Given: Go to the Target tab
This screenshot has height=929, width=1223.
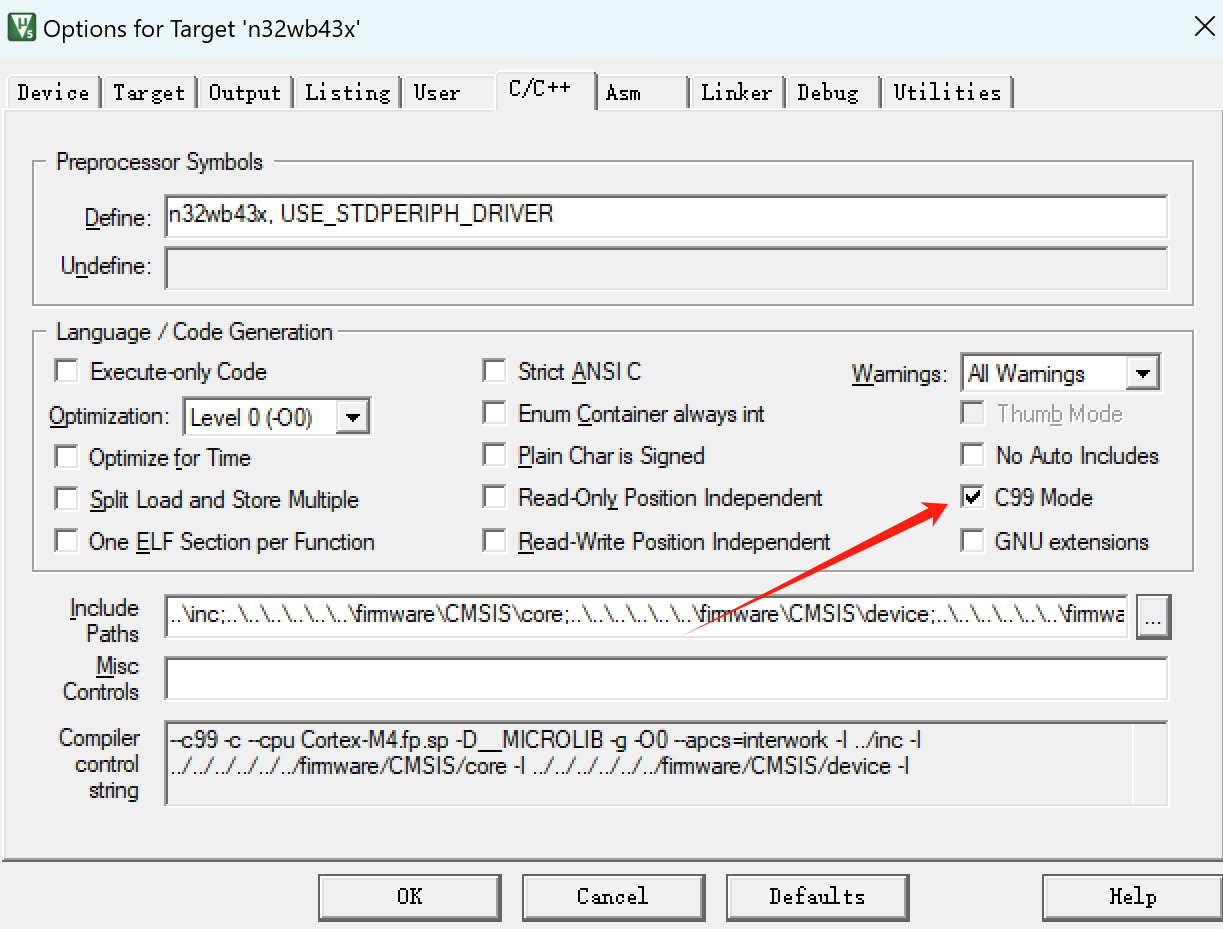Looking at the screenshot, I should 148,93.
